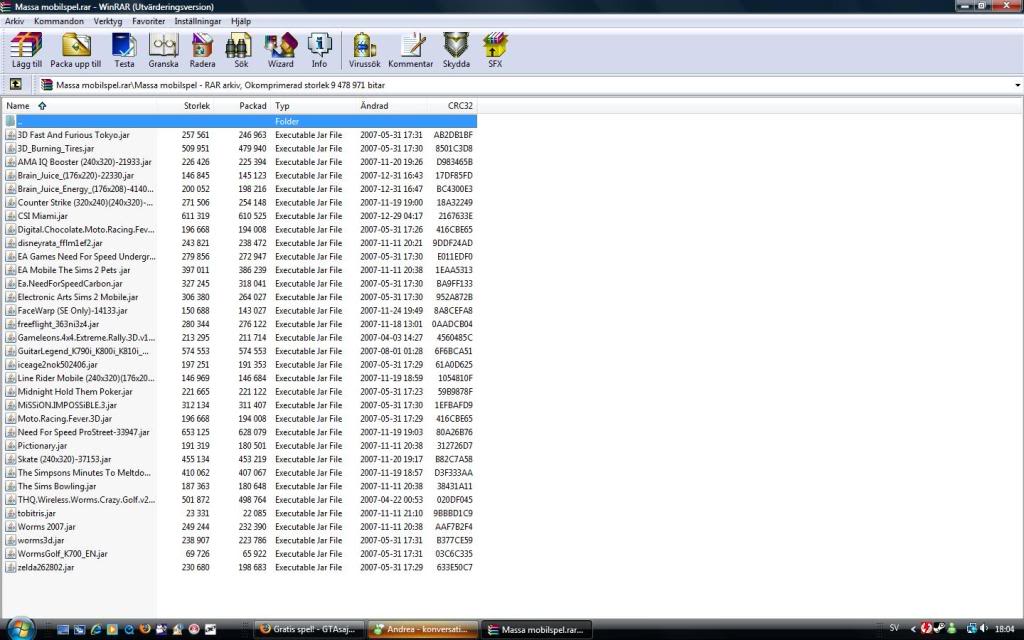Sort by the CRC32 column header
1024x640 pixels.
[452, 105]
